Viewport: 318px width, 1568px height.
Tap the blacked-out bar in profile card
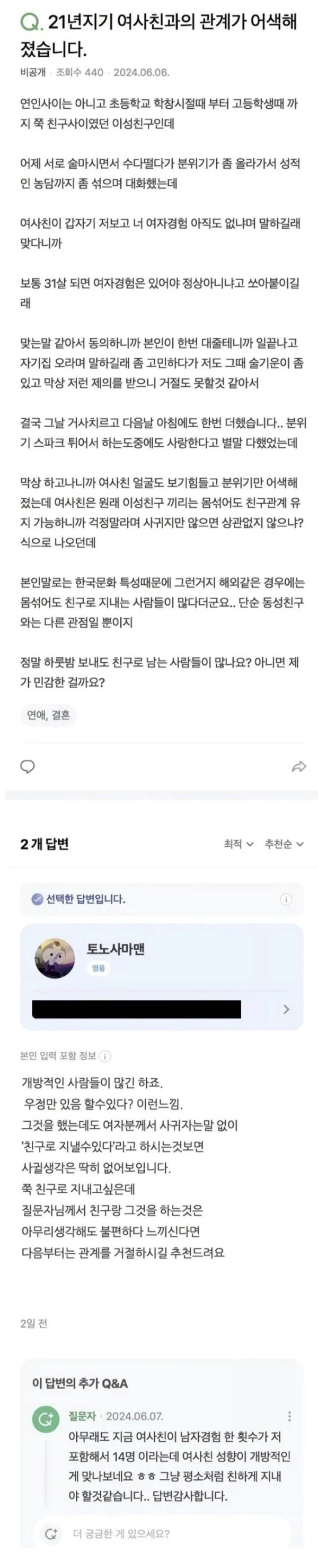pos(137,1009)
